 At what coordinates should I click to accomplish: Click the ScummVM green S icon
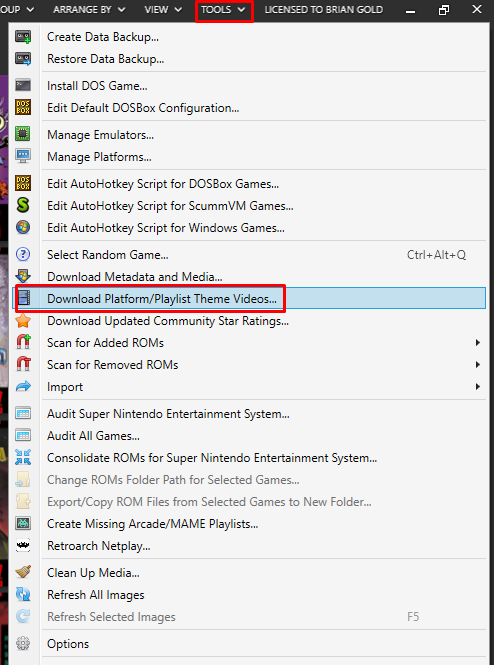point(23,206)
